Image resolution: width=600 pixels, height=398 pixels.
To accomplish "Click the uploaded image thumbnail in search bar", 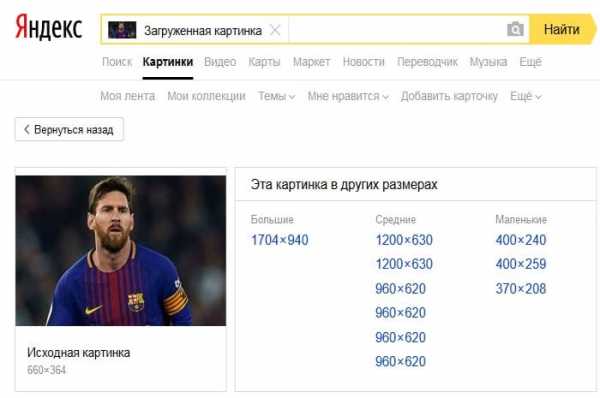I will (x=122, y=30).
